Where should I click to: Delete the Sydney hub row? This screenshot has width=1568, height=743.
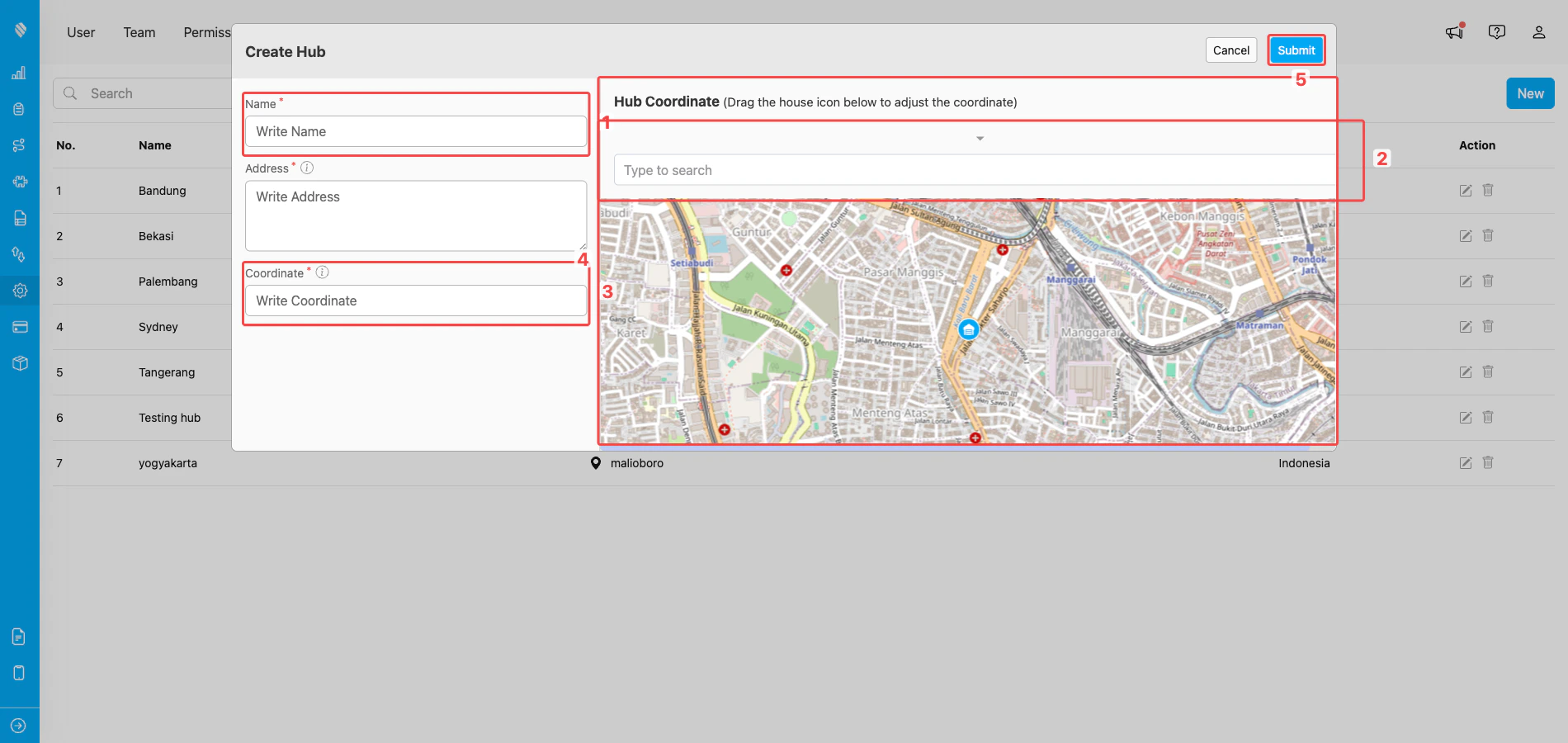pos(1488,326)
